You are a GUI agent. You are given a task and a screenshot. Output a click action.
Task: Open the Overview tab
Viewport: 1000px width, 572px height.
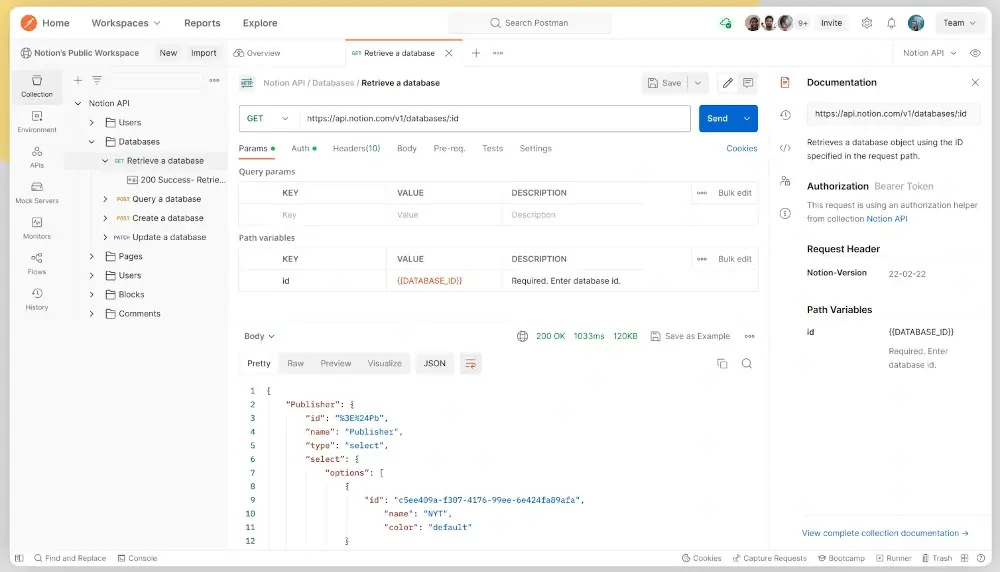pos(257,53)
